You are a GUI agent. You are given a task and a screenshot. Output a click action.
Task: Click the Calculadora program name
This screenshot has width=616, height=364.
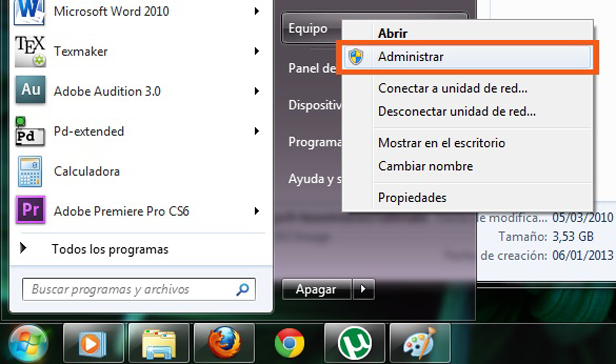click(87, 171)
